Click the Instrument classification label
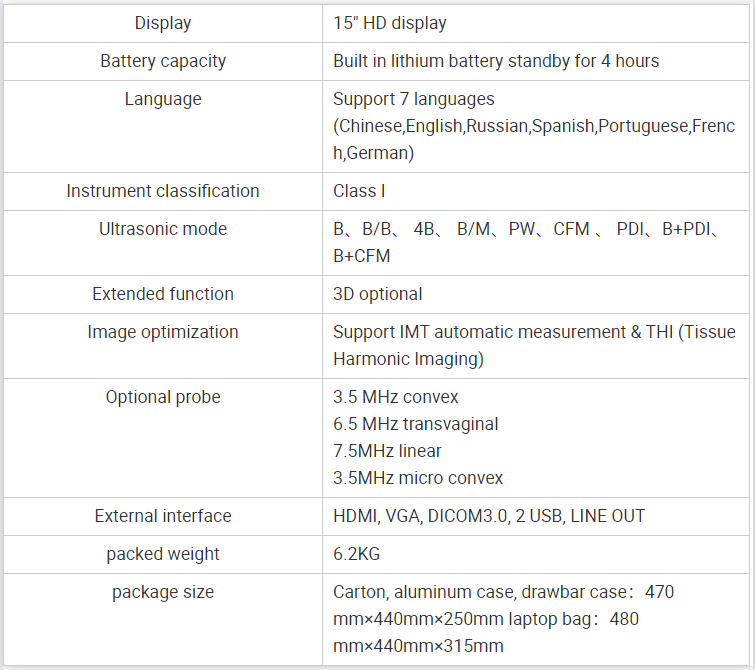755x670 pixels. click(x=163, y=191)
